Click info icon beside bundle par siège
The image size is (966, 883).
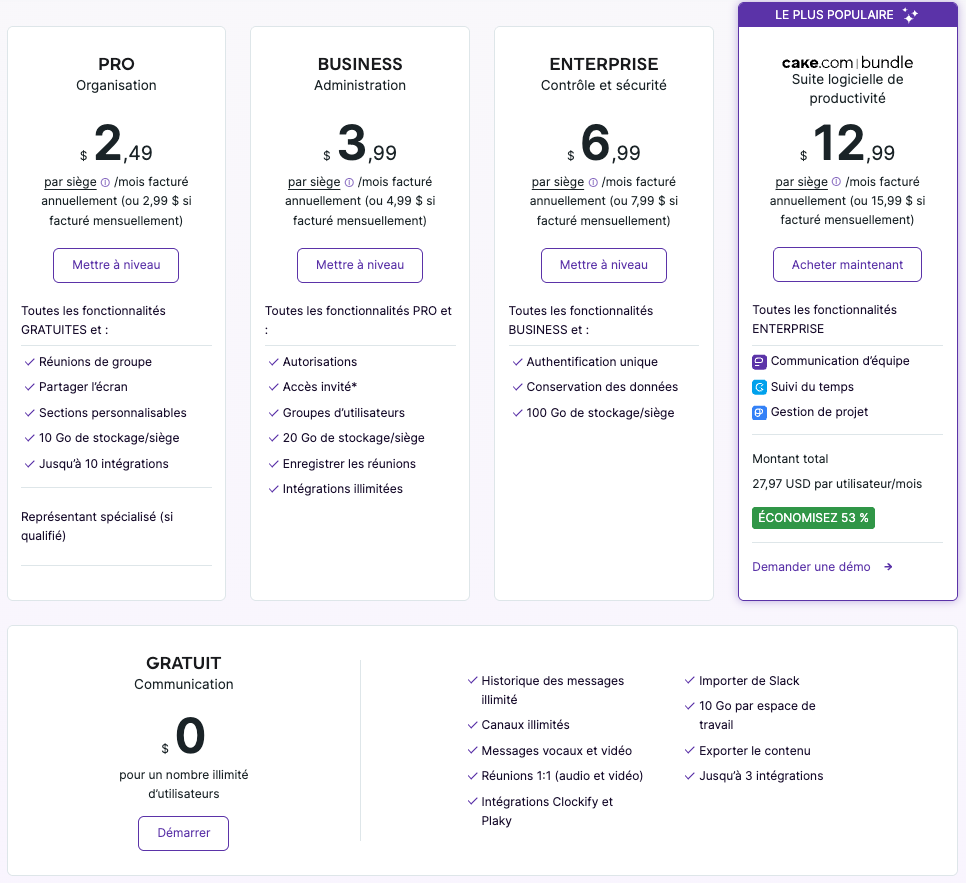tap(837, 183)
